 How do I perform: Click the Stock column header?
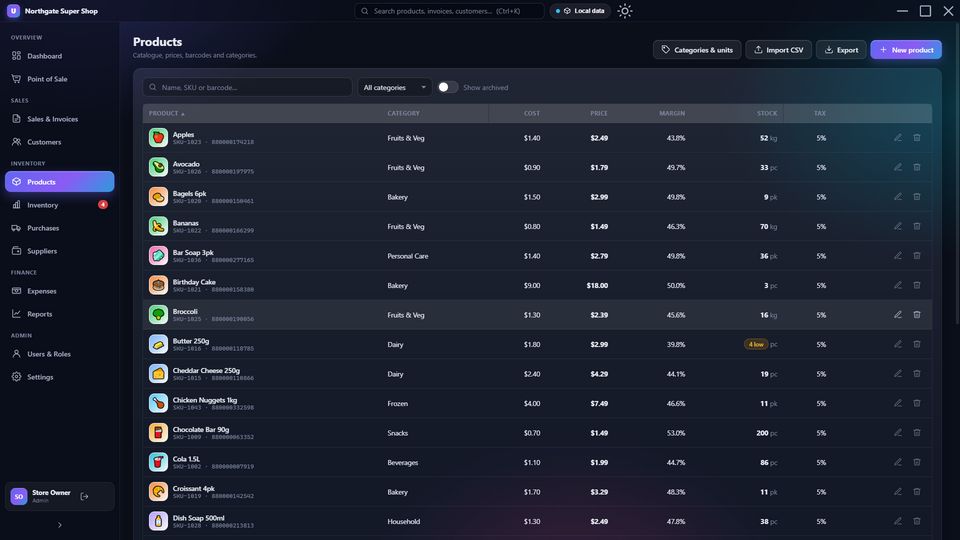(767, 113)
